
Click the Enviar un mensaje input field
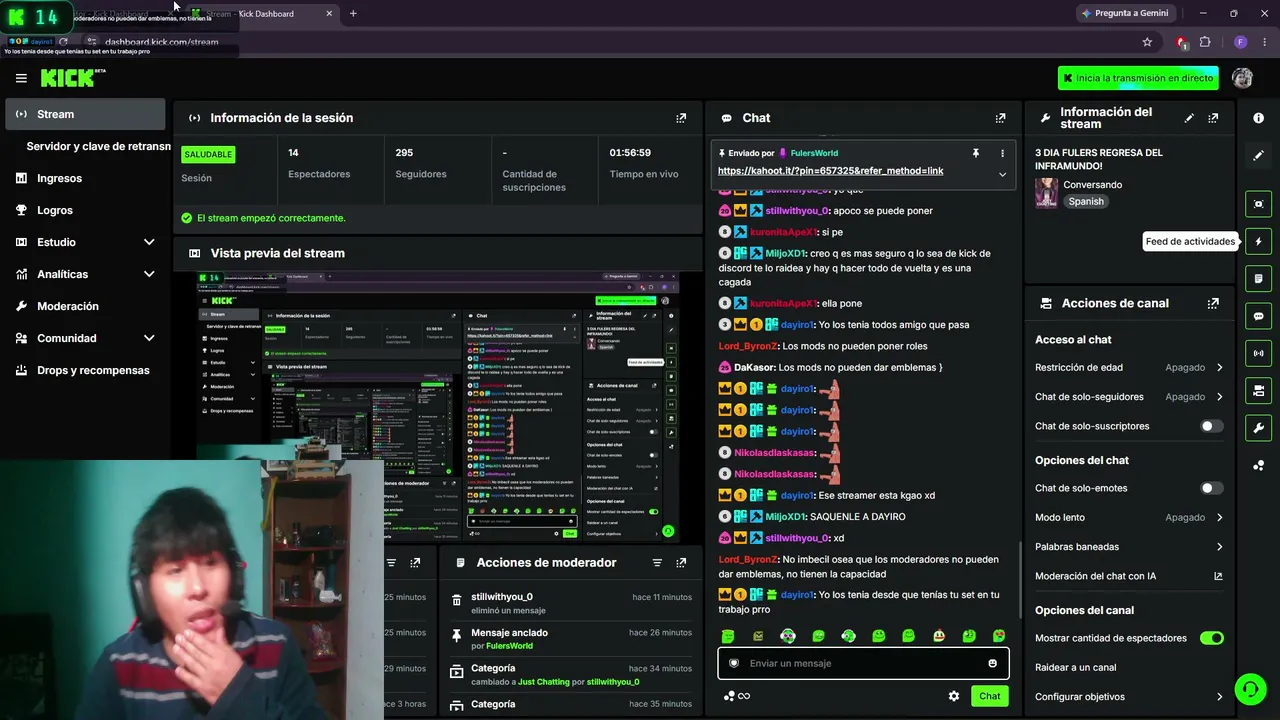coord(863,663)
